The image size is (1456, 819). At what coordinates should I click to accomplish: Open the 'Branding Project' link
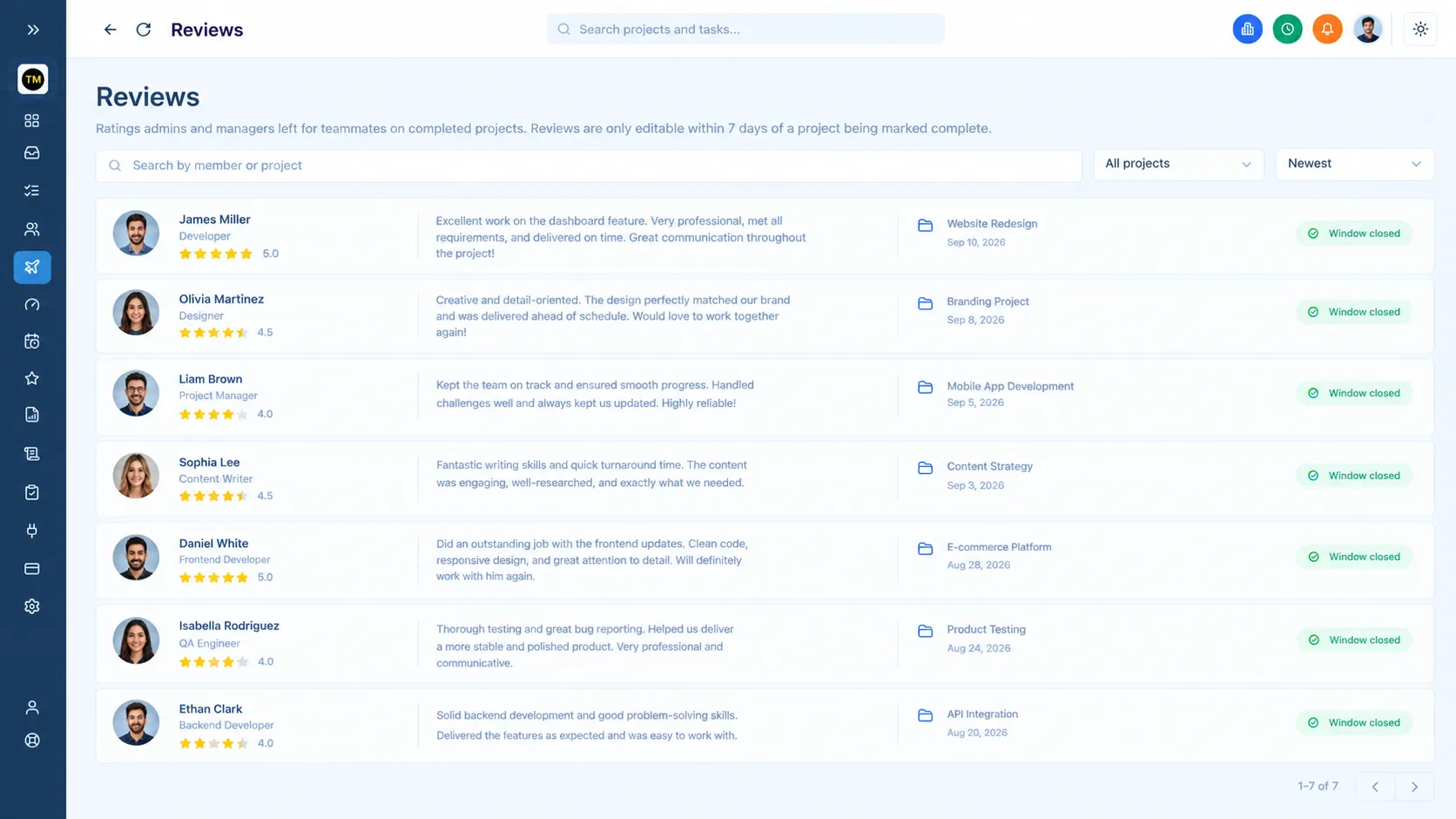coord(988,301)
